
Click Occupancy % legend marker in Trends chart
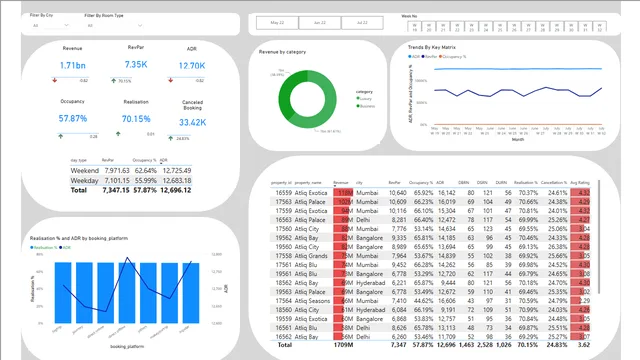440,57
